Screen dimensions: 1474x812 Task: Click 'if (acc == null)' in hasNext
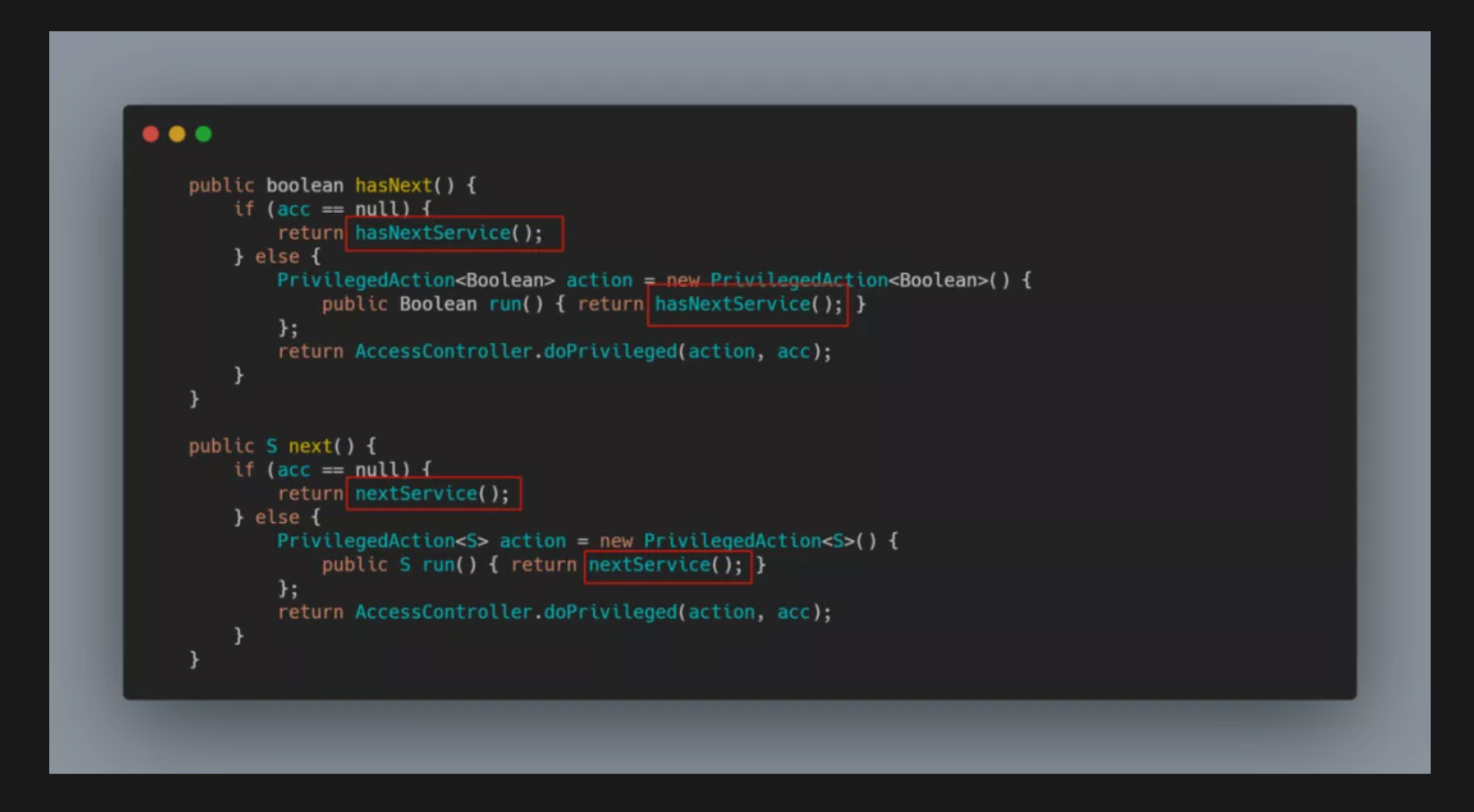point(321,209)
